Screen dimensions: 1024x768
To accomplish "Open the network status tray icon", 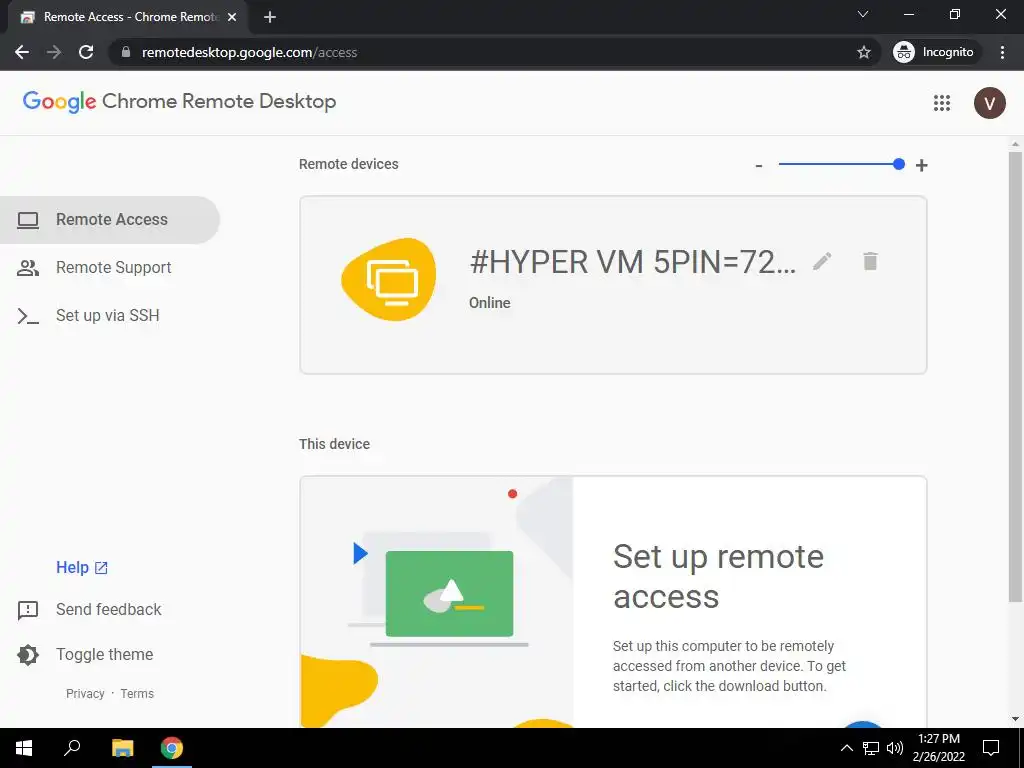I will tap(871, 748).
